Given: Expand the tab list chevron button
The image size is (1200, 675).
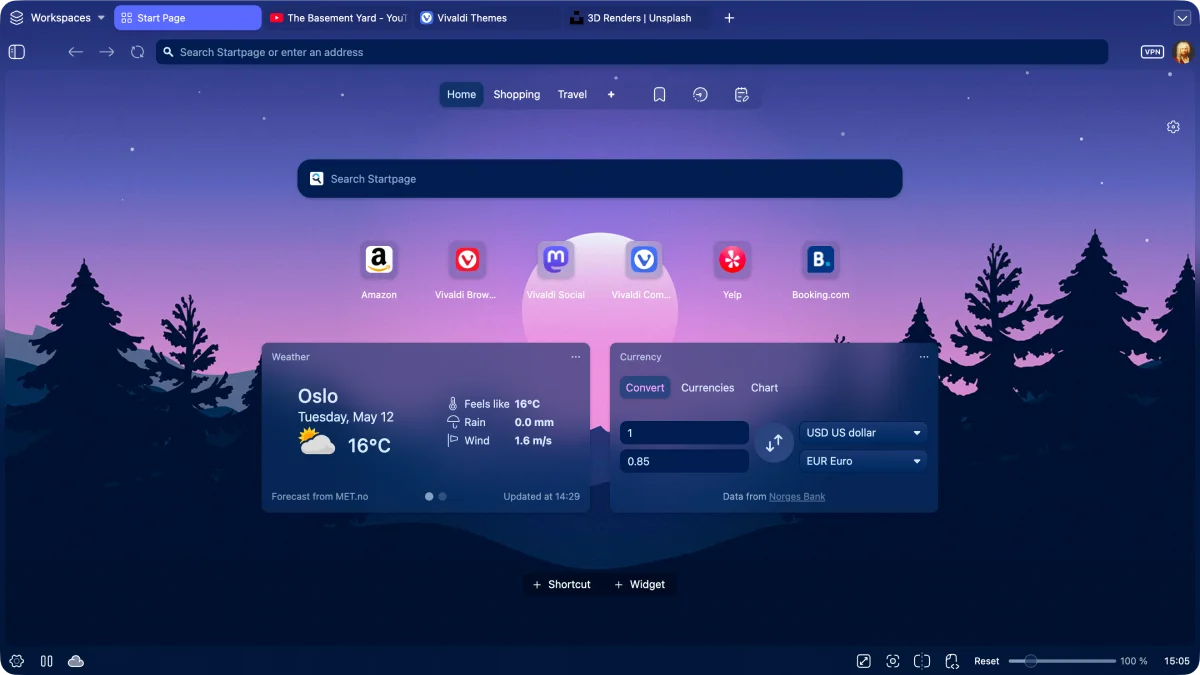Looking at the screenshot, I should pos(1181,18).
